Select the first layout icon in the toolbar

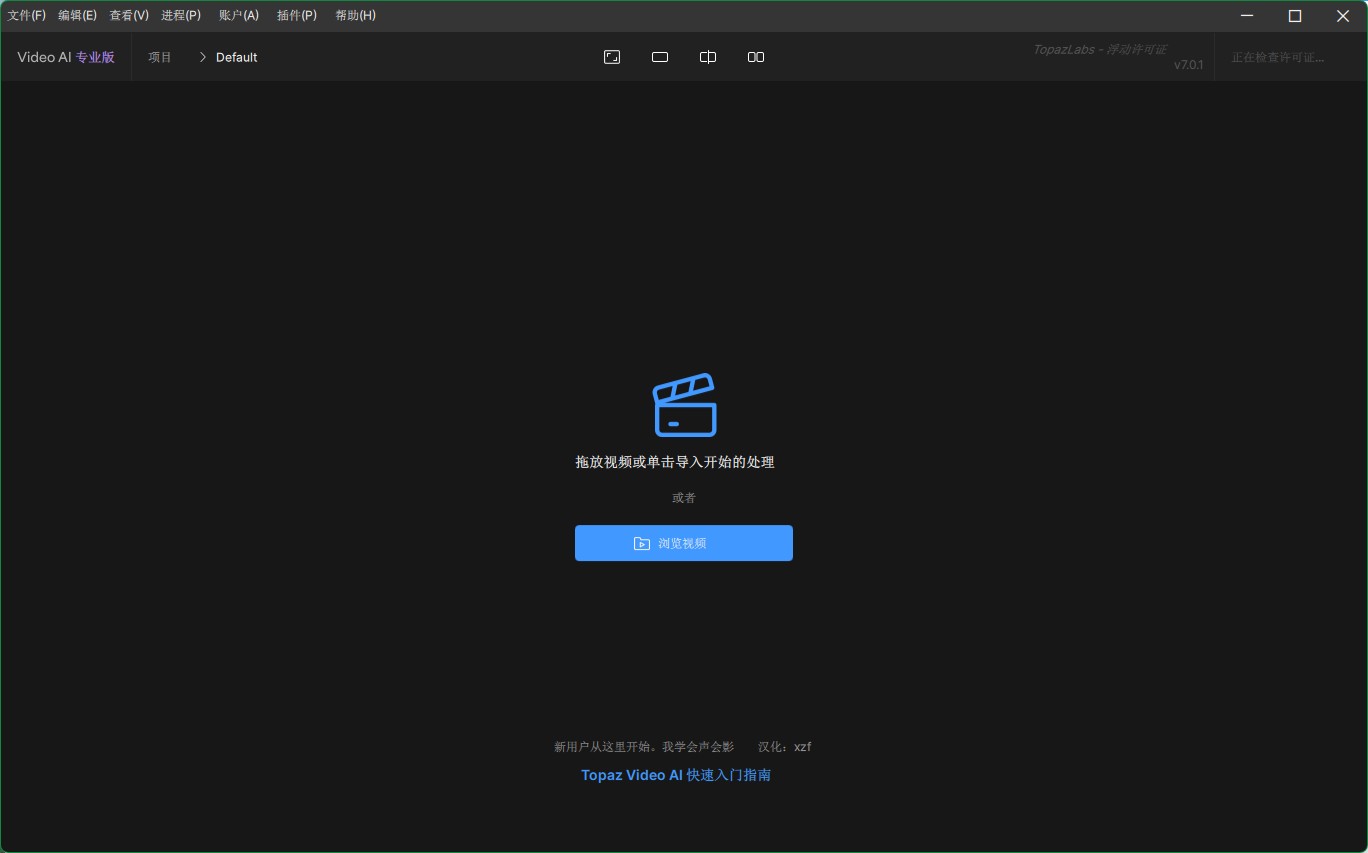(612, 57)
